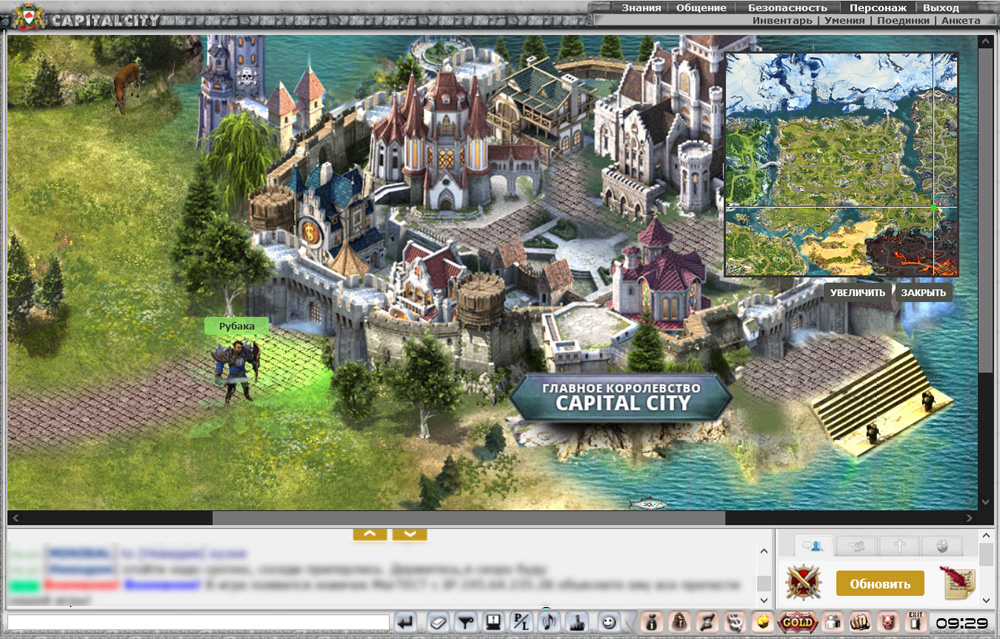This screenshot has height=639, width=1000.
Task: Expand chat panel with the up chevron
Action: tap(370, 534)
